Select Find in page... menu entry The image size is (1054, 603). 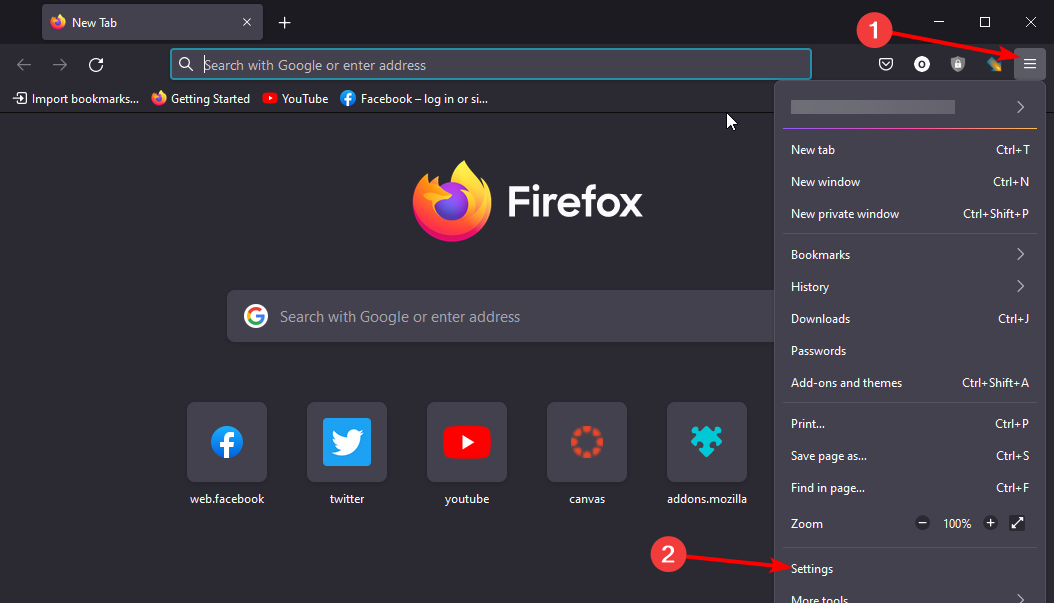point(909,488)
